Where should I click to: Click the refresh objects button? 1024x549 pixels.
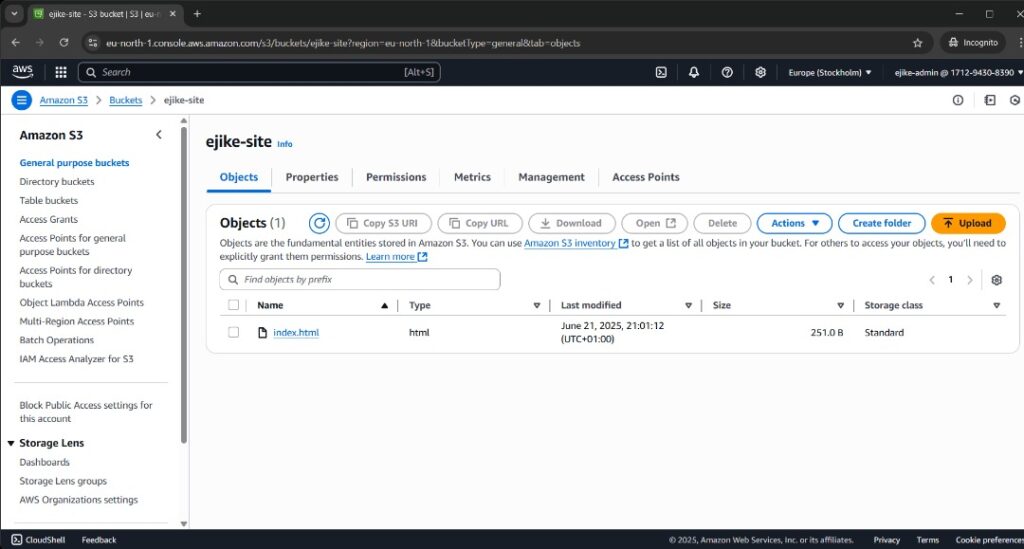pos(319,223)
